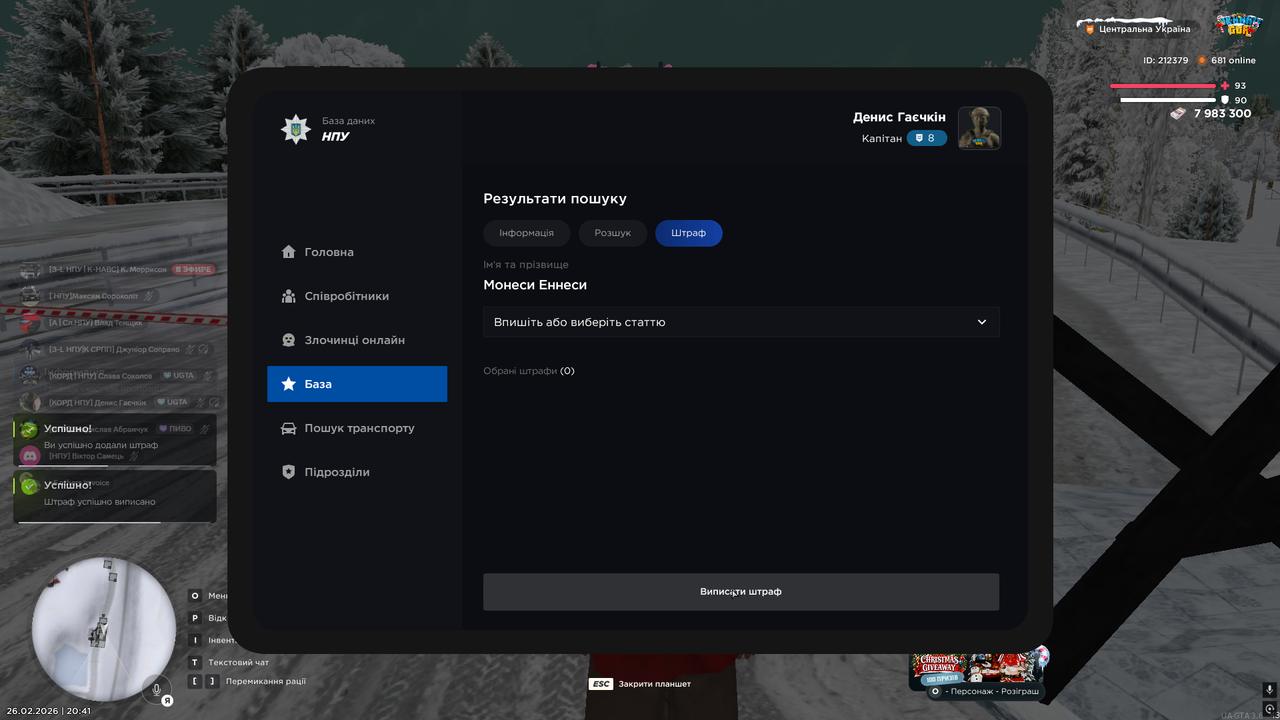Screen dimensions: 1280x720
Task: Click the Обрані штрафи (0) label
Action: click(529, 371)
